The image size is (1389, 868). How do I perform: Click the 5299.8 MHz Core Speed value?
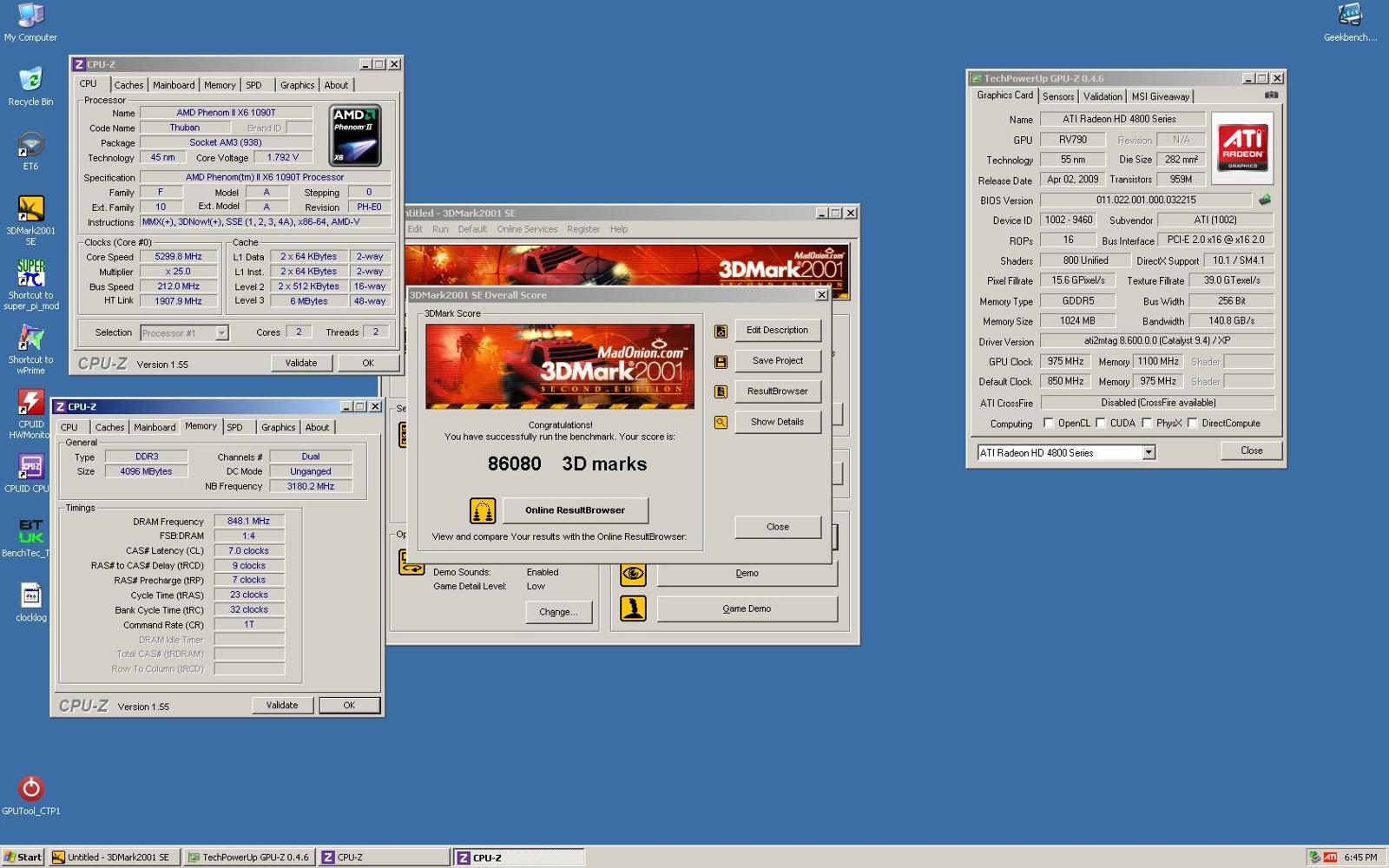pyautogui.click(x=178, y=257)
